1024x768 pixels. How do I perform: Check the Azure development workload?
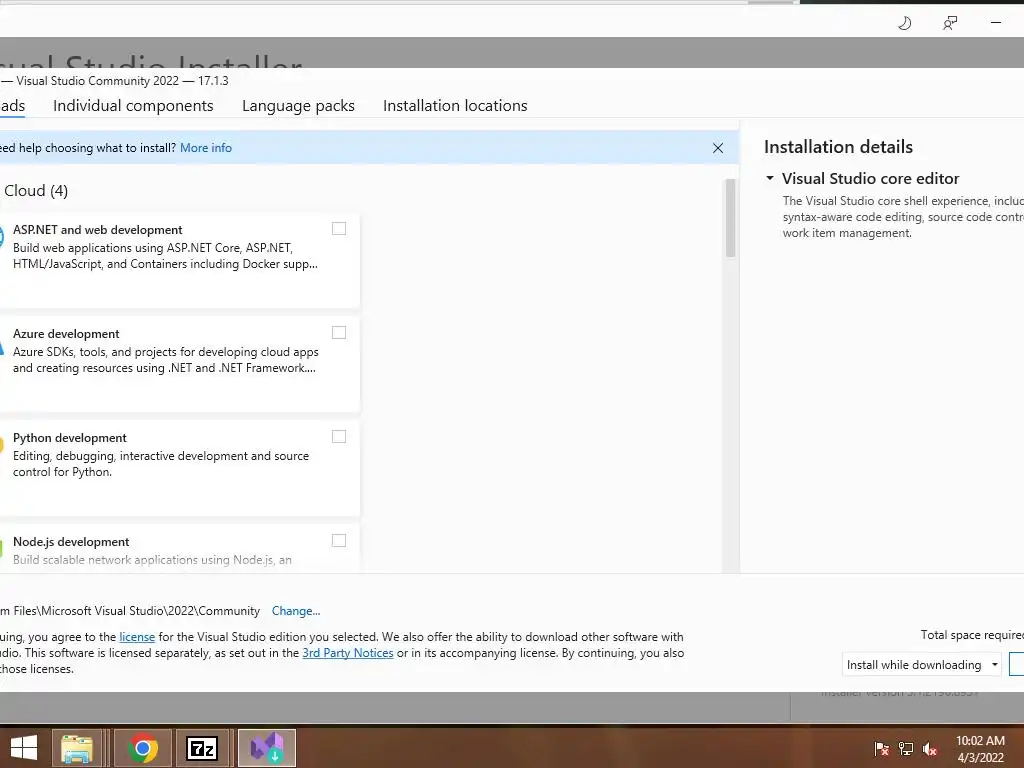tap(339, 332)
